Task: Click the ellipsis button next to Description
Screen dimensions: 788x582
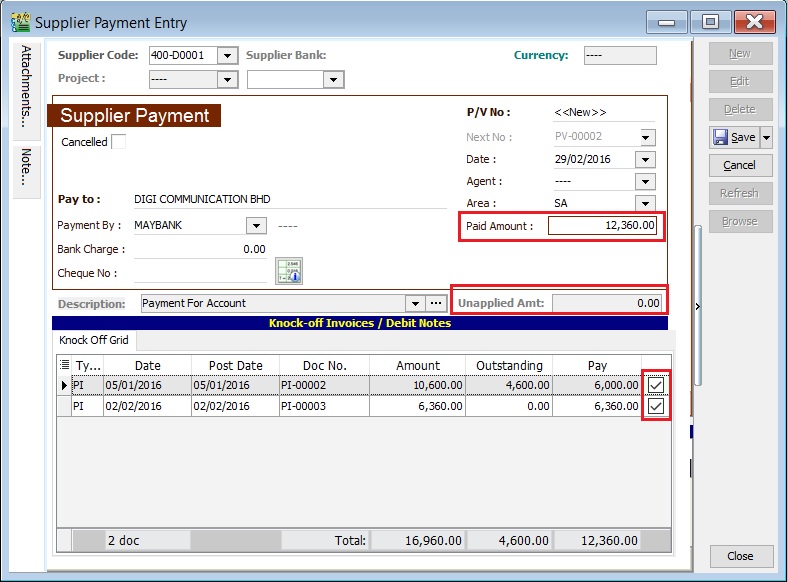Action: click(x=435, y=303)
